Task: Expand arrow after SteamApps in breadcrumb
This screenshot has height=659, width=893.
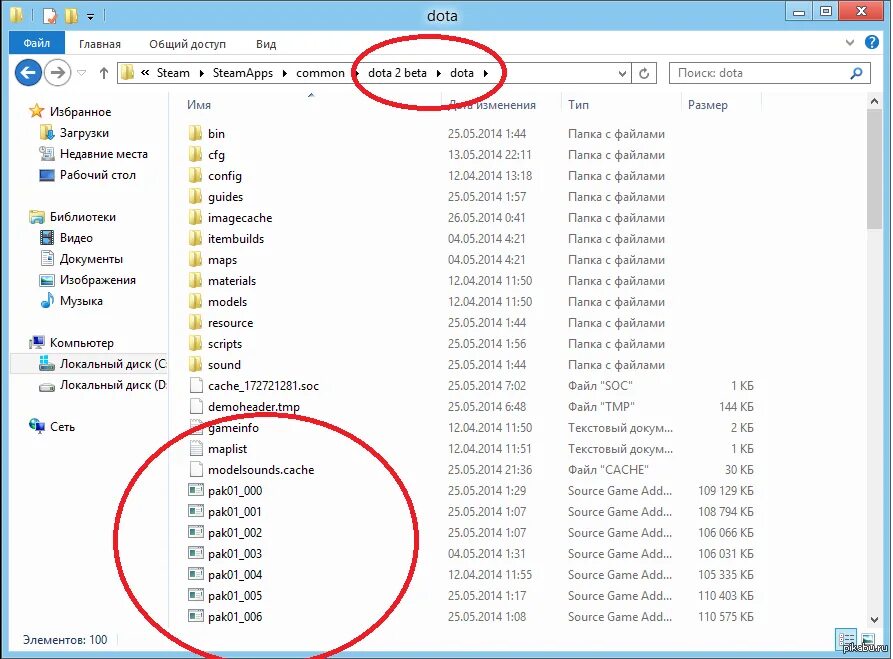Action: [284, 73]
